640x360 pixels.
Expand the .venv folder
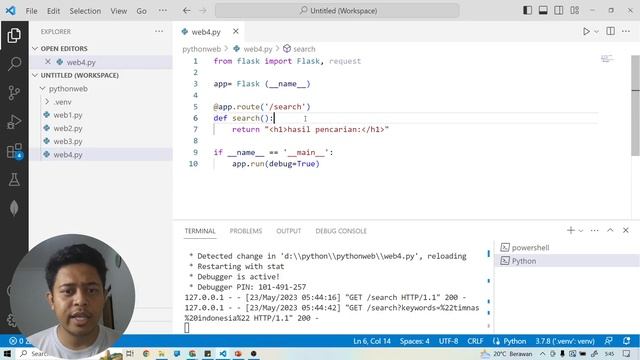point(47,102)
